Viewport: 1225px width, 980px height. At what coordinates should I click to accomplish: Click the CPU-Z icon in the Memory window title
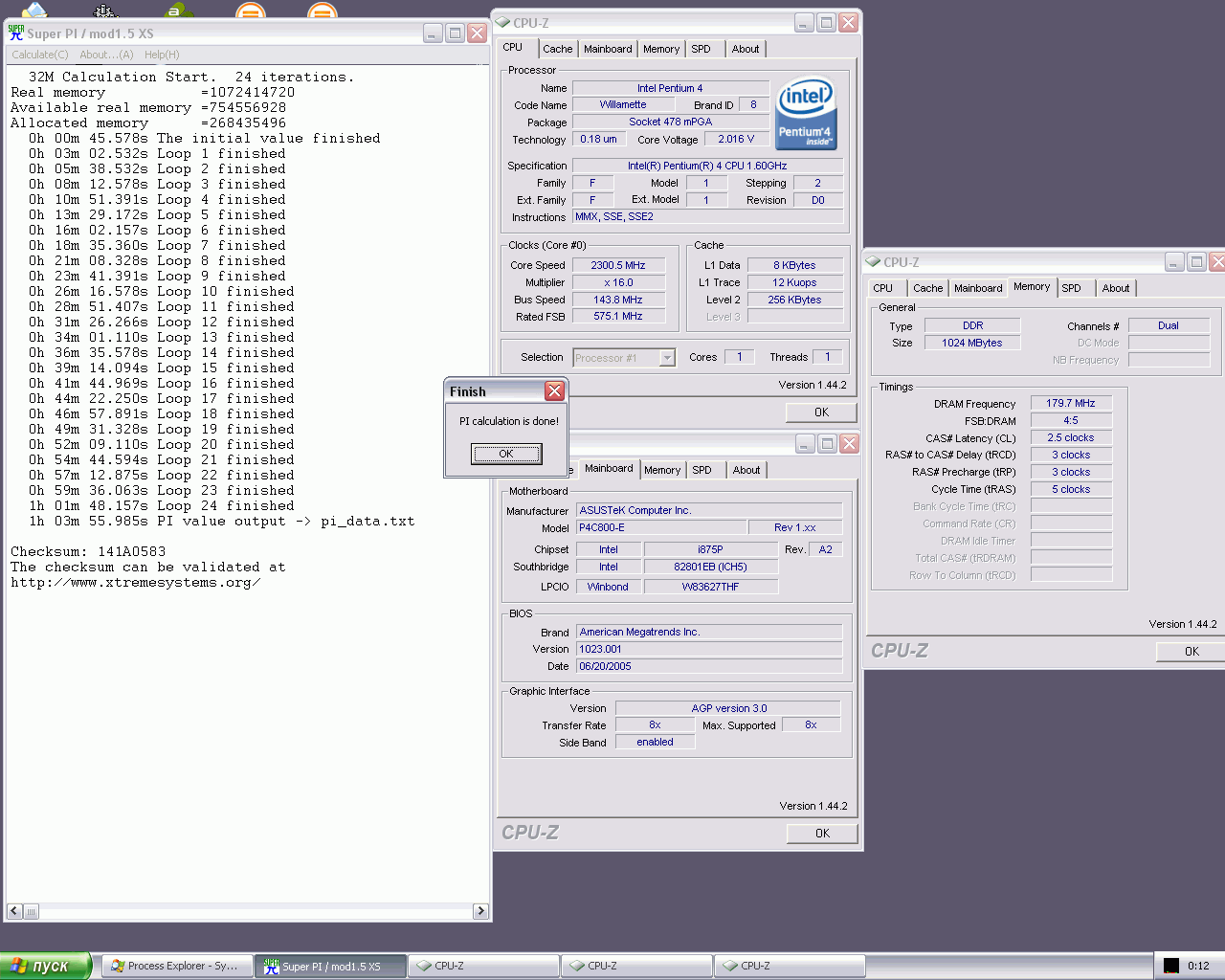873,261
